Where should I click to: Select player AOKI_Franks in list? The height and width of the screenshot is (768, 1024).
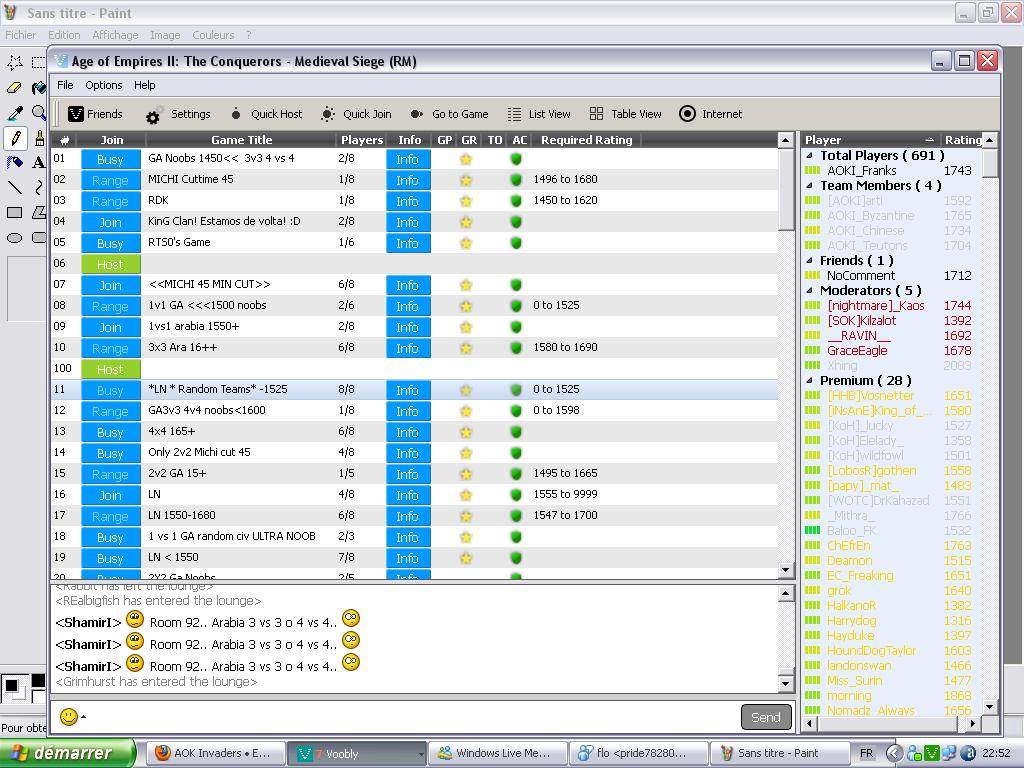tap(861, 170)
